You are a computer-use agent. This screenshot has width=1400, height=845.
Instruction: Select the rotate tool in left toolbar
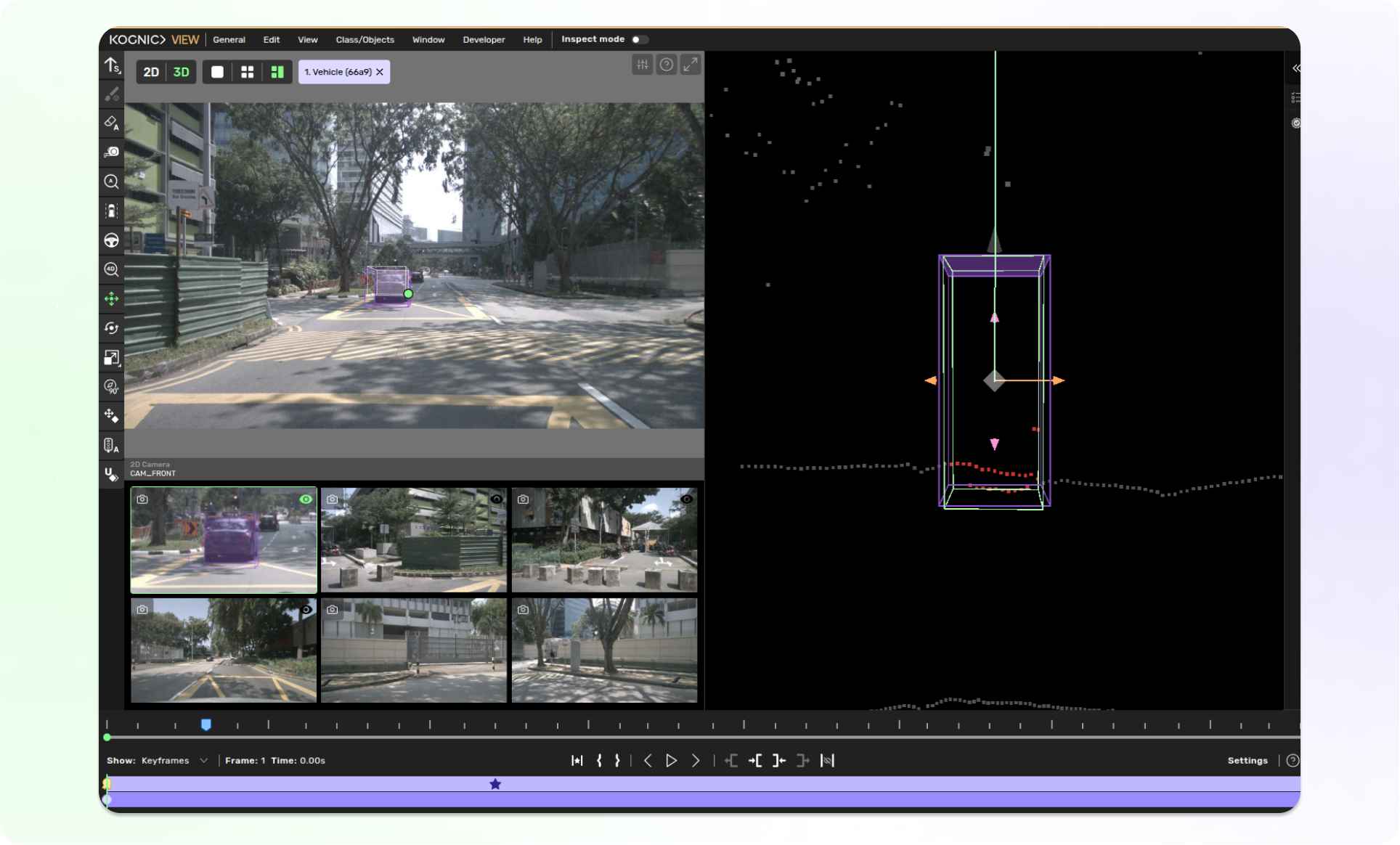point(111,328)
